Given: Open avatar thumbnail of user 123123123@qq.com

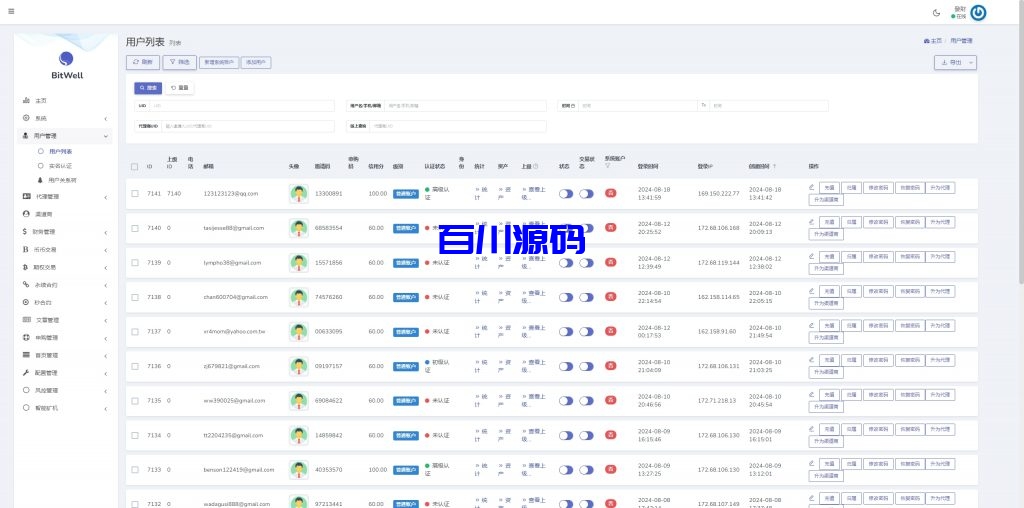Looking at the screenshot, I should click(298, 194).
